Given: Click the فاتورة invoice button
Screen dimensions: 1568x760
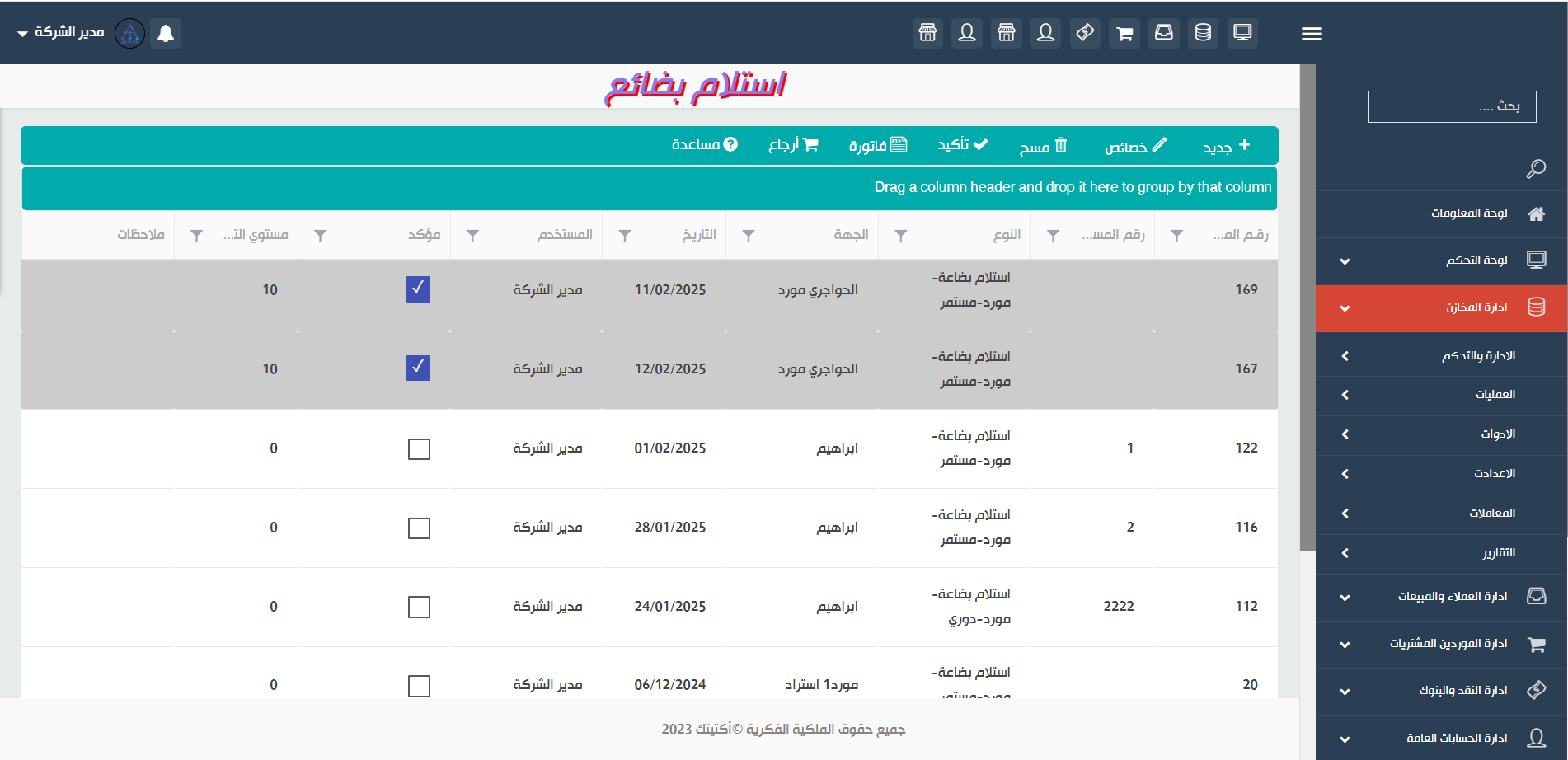Looking at the screenshot, I should 878,145.
